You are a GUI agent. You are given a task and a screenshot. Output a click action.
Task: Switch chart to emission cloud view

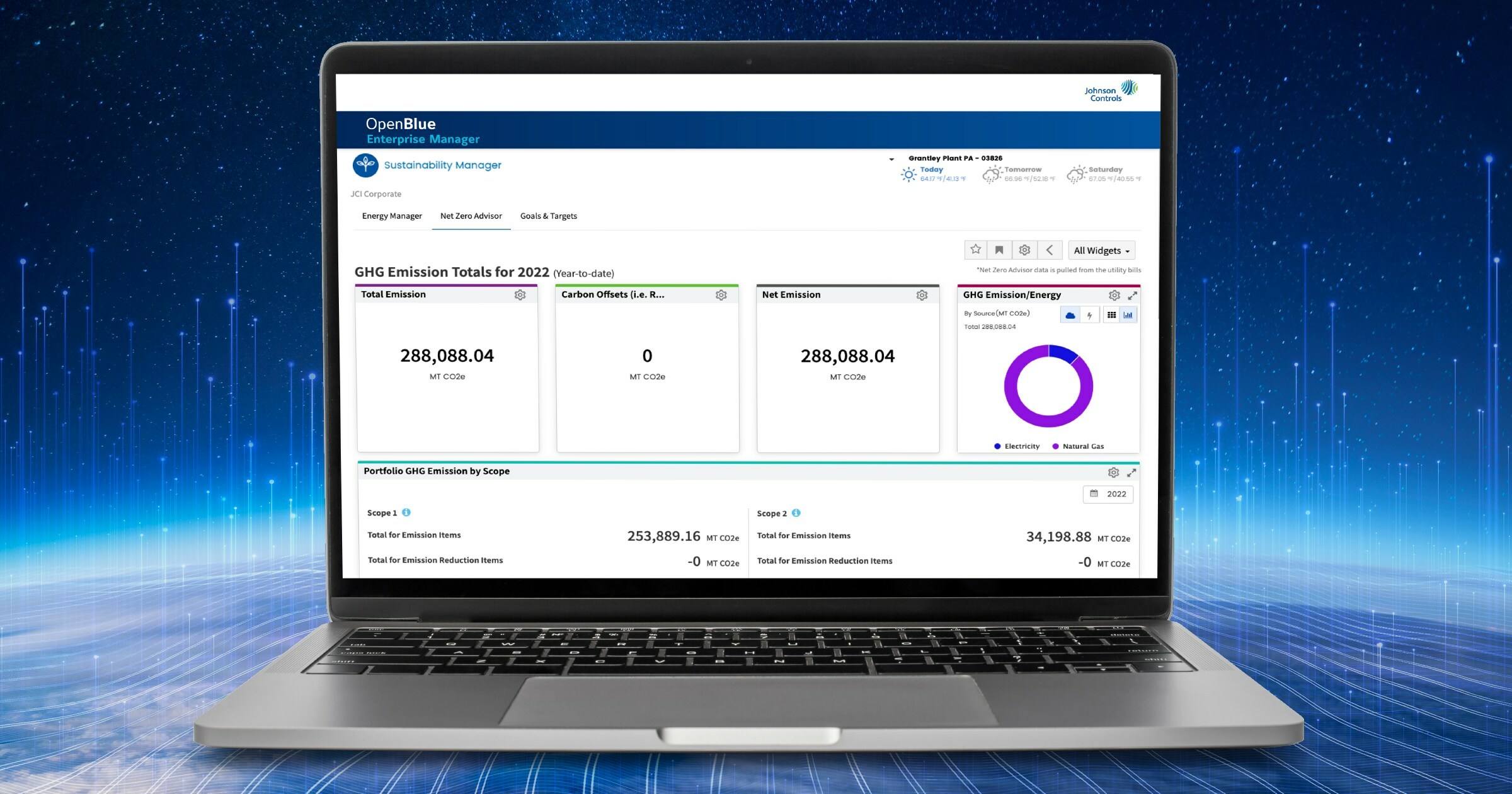click(1070, 315)
